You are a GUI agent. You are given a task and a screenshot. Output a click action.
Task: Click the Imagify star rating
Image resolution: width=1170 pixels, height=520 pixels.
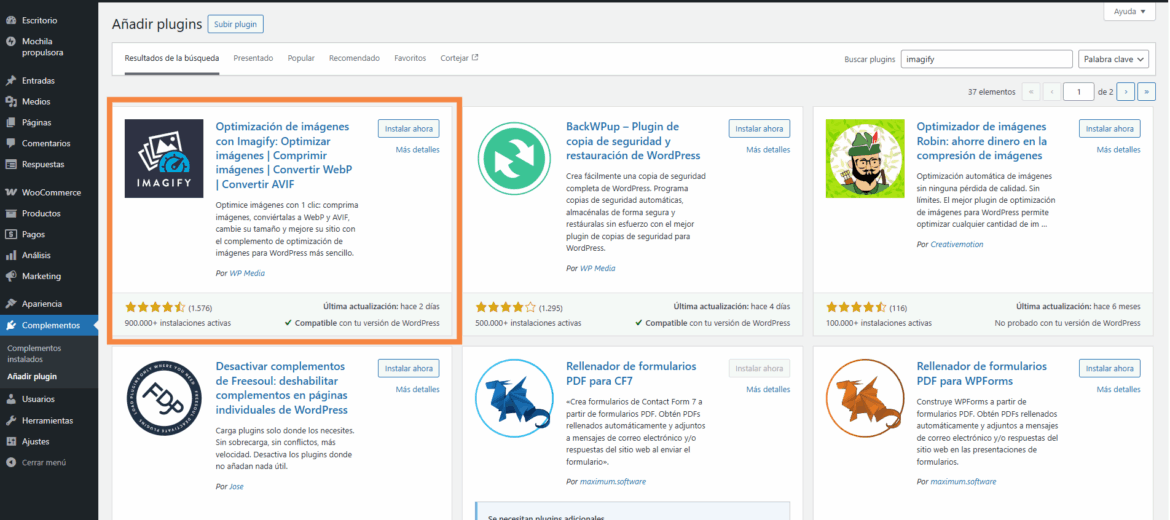[155, 307]
